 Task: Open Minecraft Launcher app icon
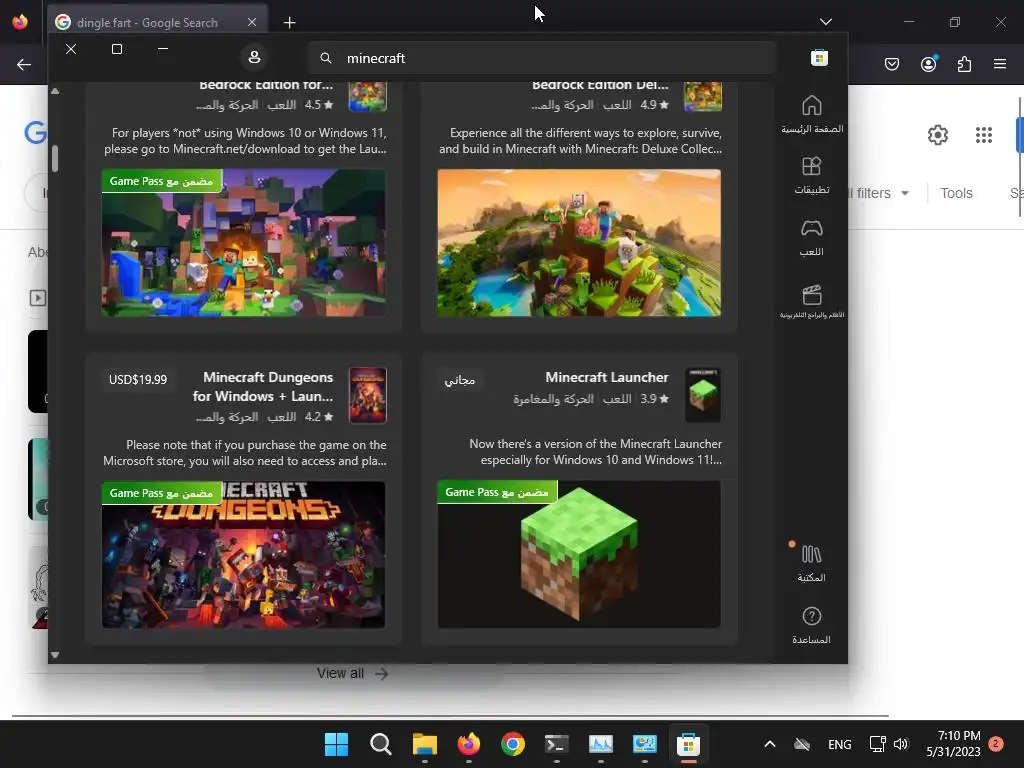(703, 395)
